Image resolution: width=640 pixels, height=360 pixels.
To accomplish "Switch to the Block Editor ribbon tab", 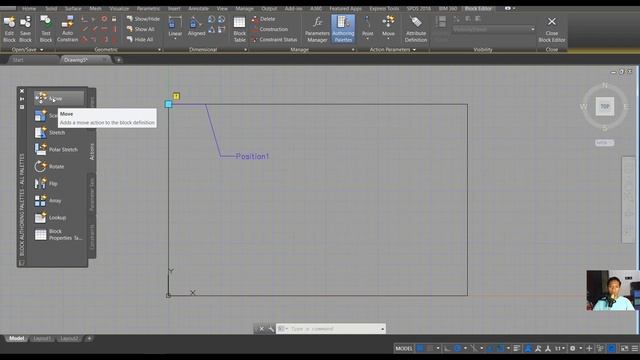I will [x=478, y=8].
